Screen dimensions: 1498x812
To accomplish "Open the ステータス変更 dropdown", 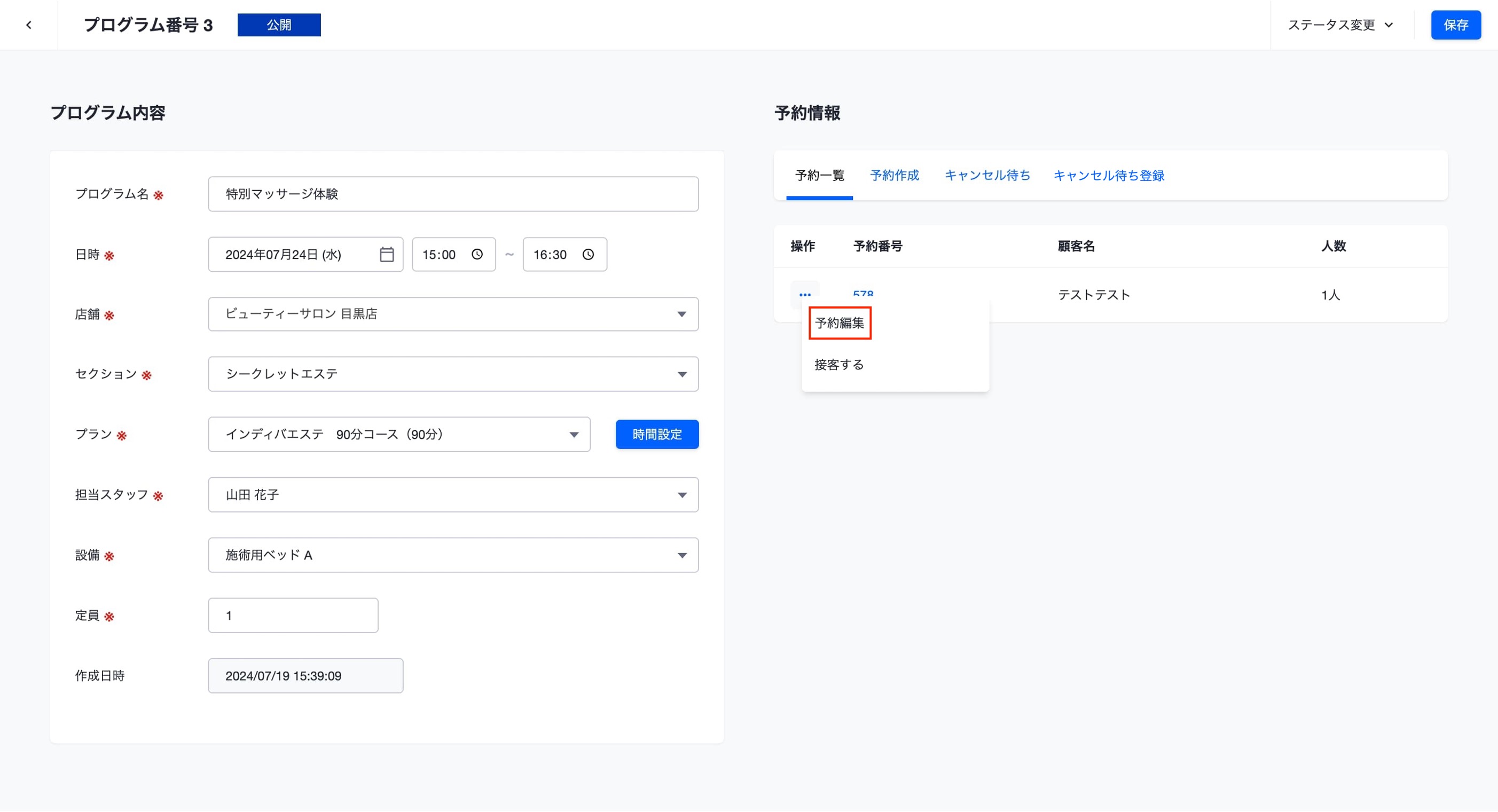I will (x=1342, y=25).
